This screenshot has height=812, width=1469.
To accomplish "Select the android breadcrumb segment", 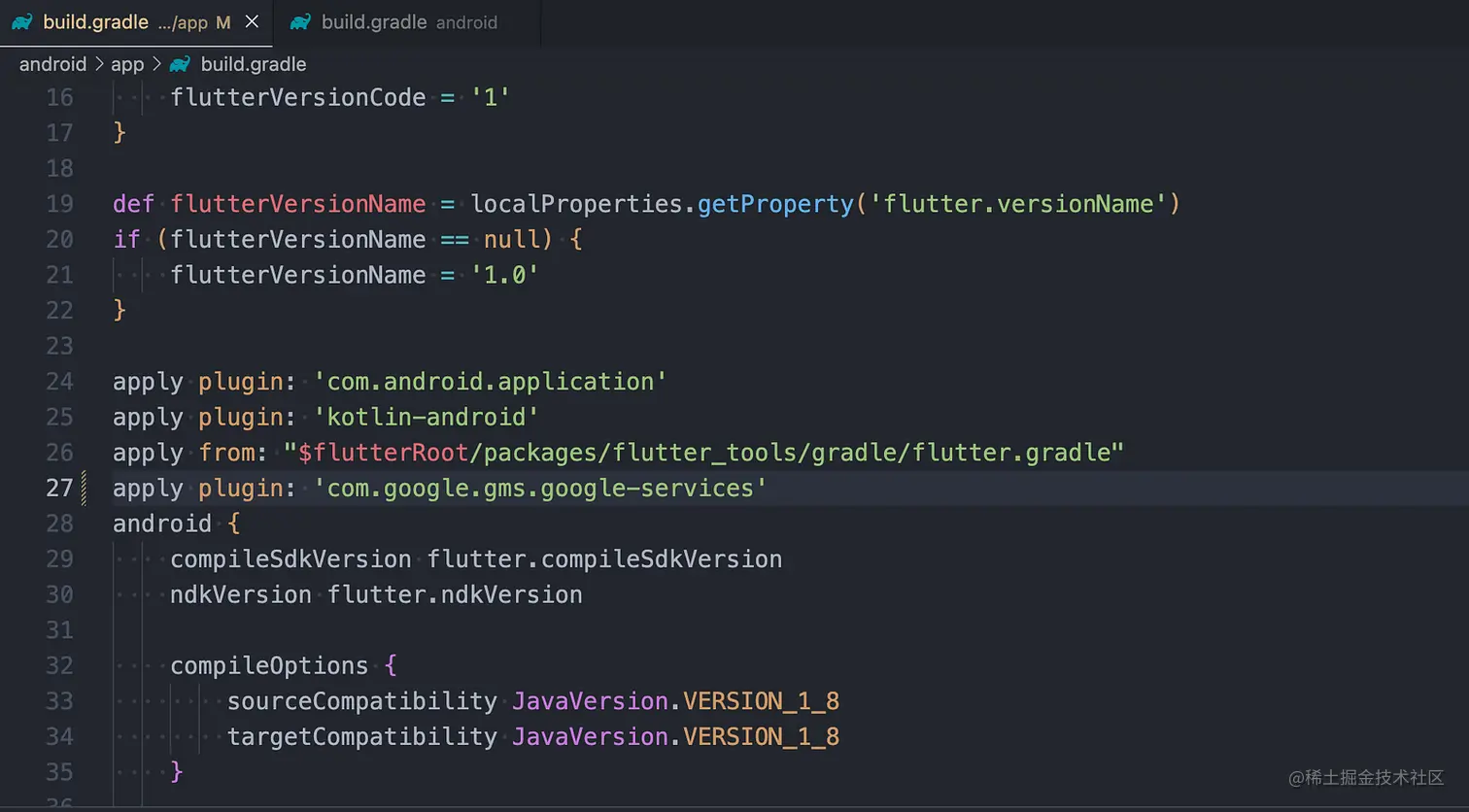I will tap(52, 64).
